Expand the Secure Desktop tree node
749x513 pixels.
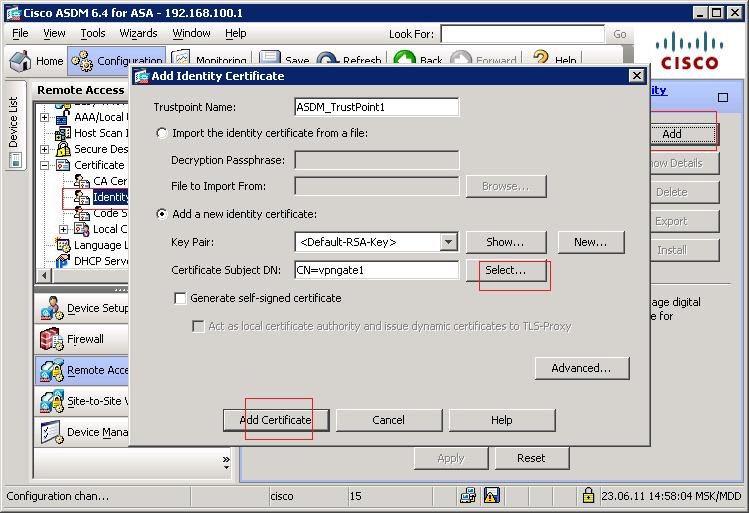point(44,150)
